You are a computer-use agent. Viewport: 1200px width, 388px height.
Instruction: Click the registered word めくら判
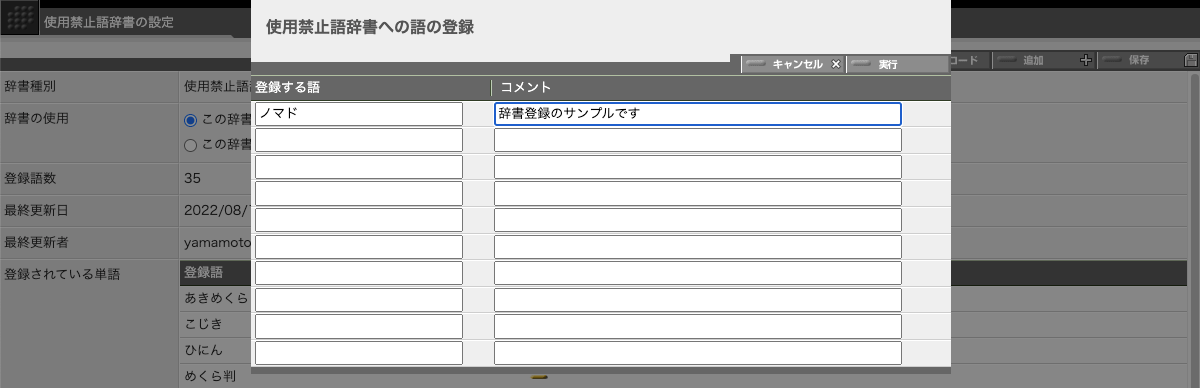click(210, 377)
